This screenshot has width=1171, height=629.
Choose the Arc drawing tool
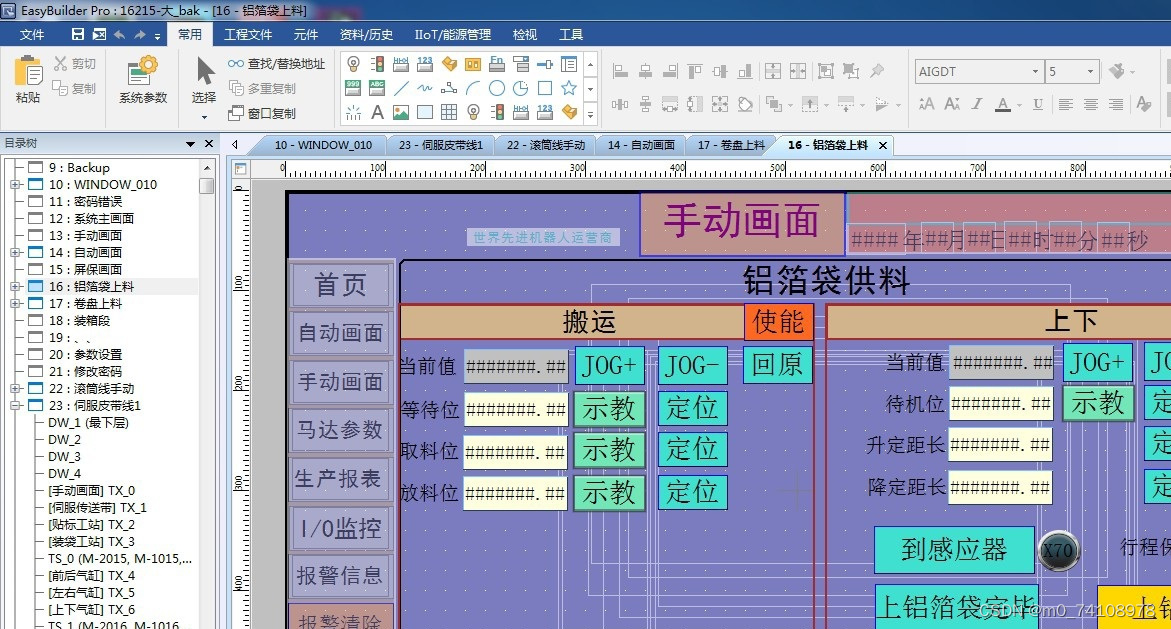tap(473, 88)
